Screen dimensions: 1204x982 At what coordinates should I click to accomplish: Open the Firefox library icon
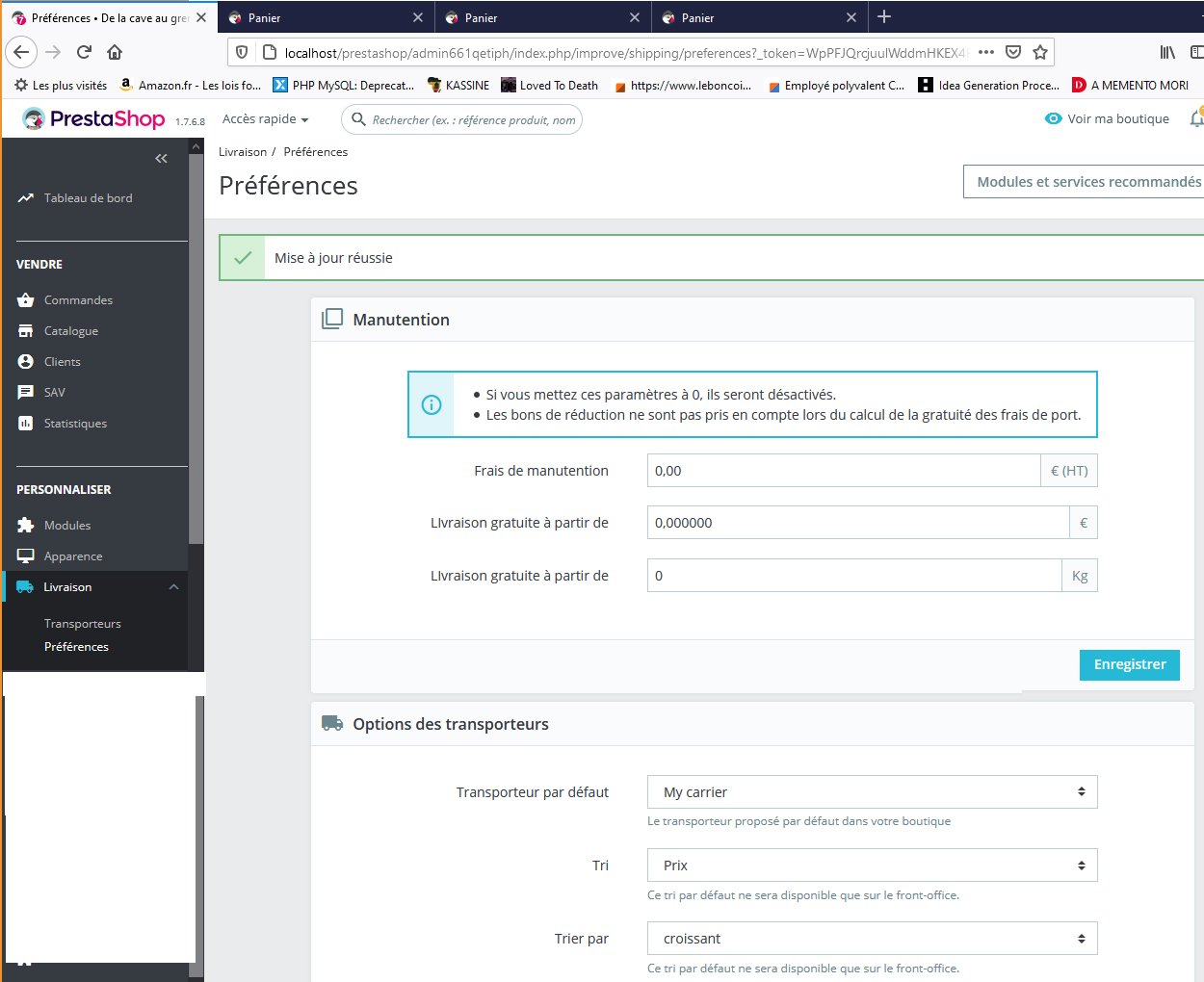[x=1167, y=52]
